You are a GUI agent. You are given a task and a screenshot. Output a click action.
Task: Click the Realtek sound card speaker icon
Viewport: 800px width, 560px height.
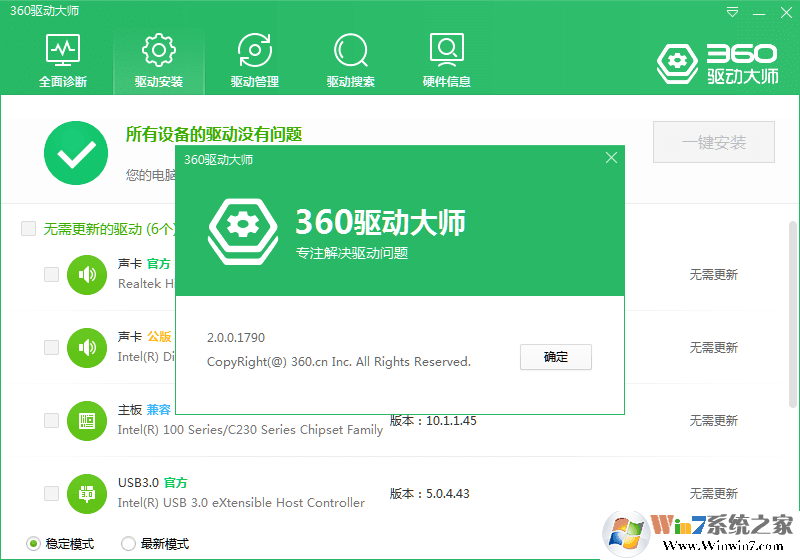click(87, 274)
